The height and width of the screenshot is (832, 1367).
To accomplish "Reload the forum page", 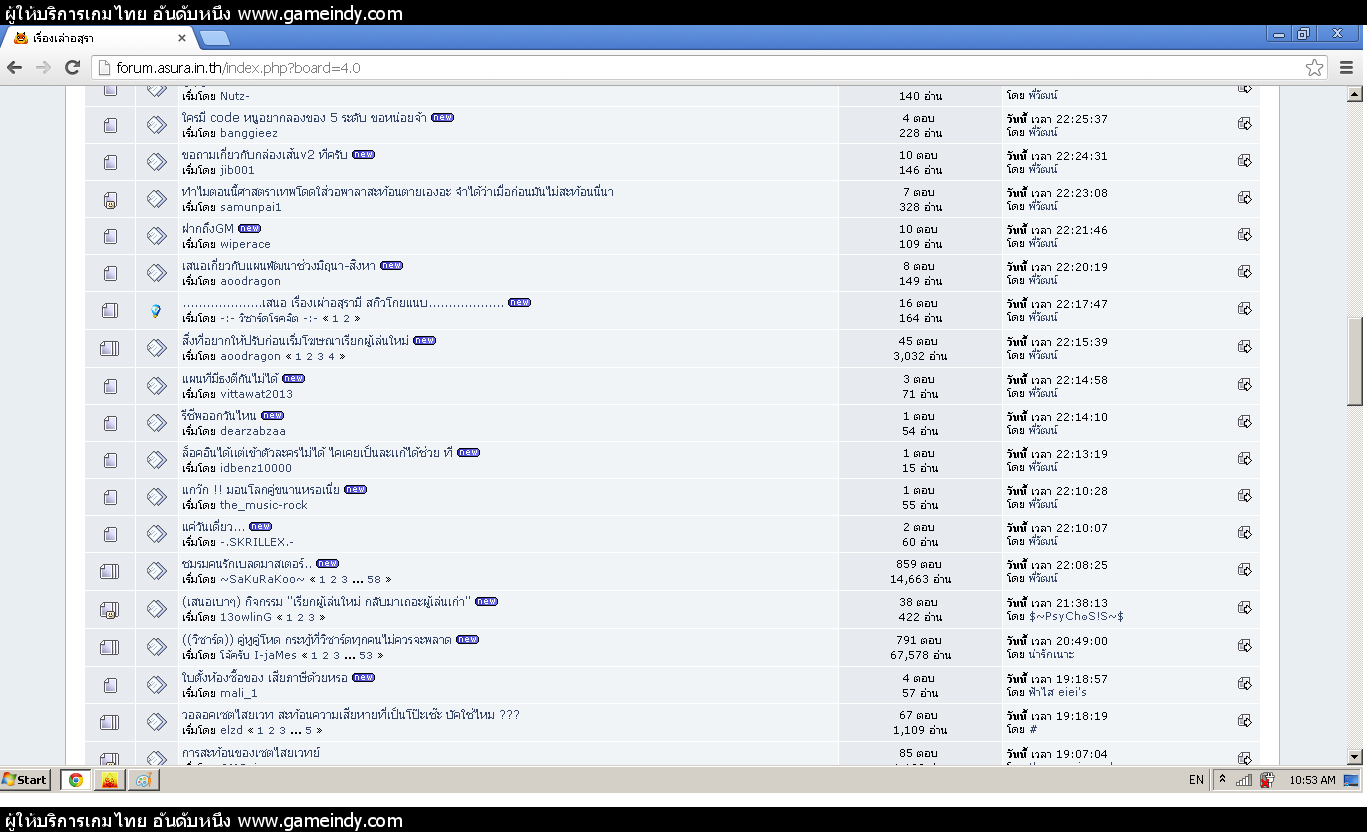I will 72,67.
